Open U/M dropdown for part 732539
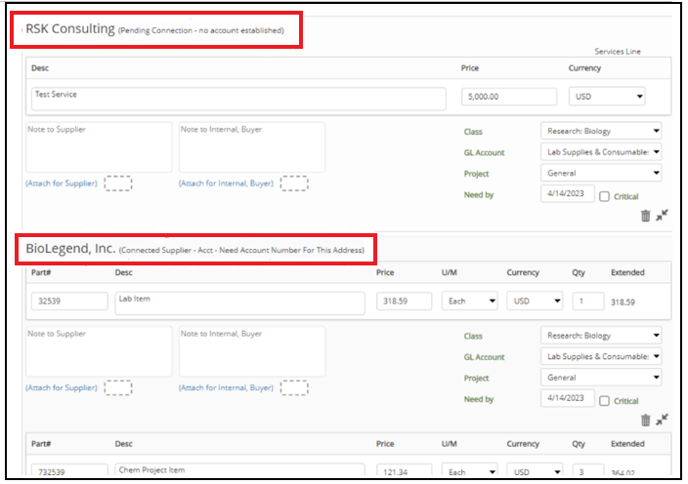The height and width of the screenshot is (484, 688). [469, 470]
